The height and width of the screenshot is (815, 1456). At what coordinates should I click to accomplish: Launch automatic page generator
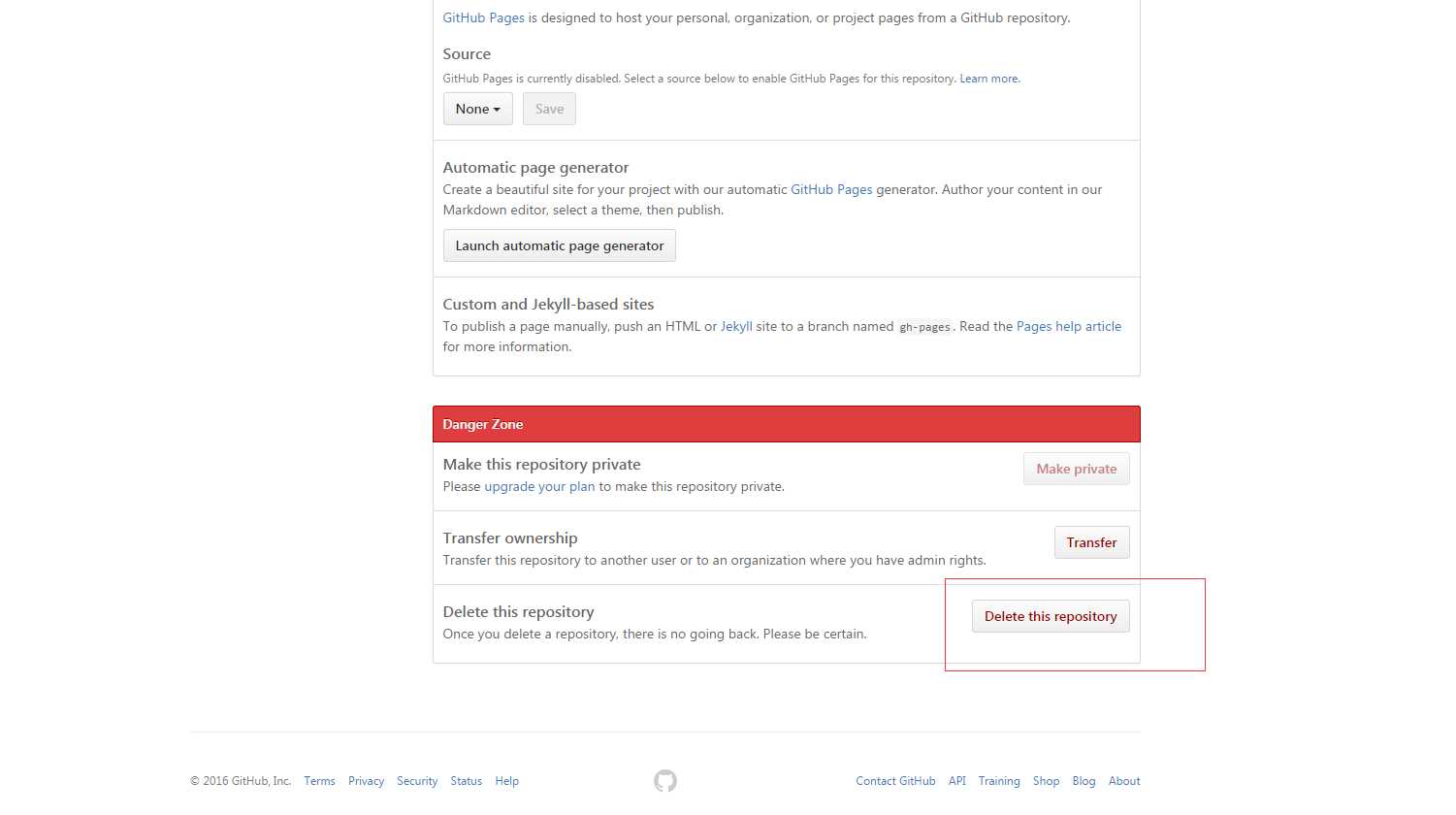[x=559, y=246]
